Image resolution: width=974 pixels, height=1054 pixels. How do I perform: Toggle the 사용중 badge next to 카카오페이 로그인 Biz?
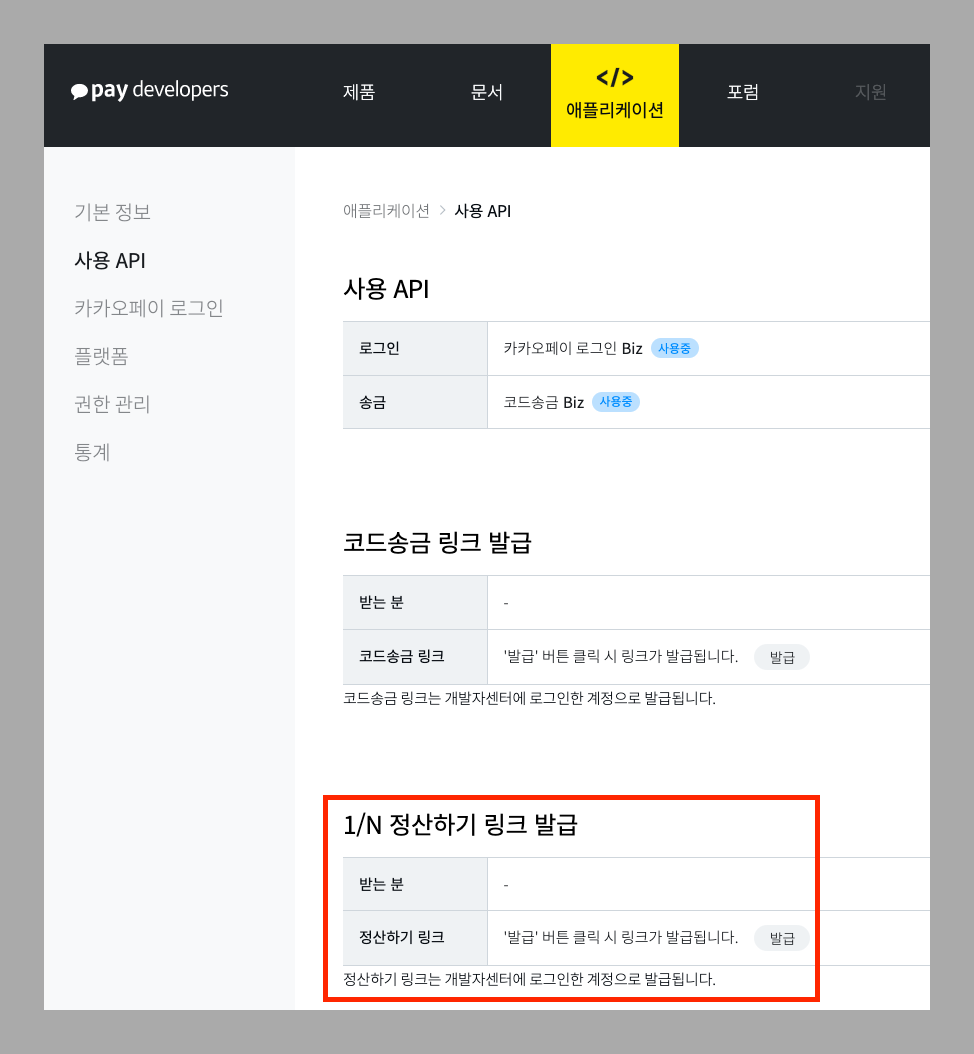pos(675,348)
